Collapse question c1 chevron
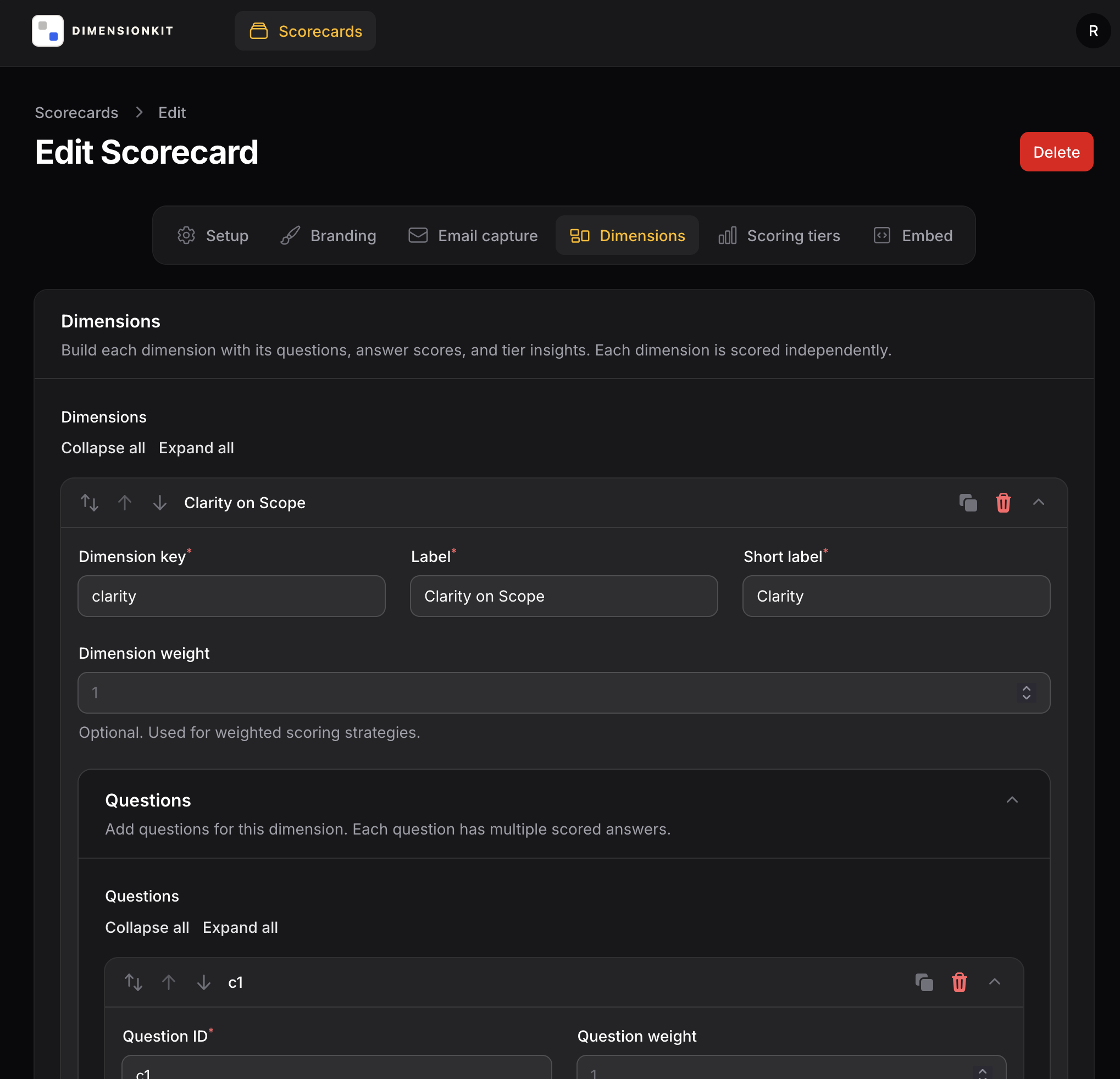1120x1079 pixels. 994,982
